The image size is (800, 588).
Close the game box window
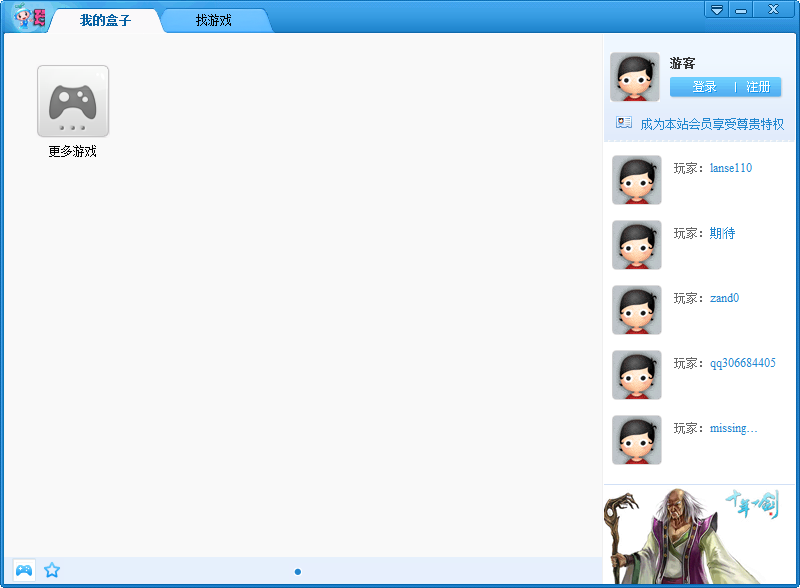tap(773, 10)
